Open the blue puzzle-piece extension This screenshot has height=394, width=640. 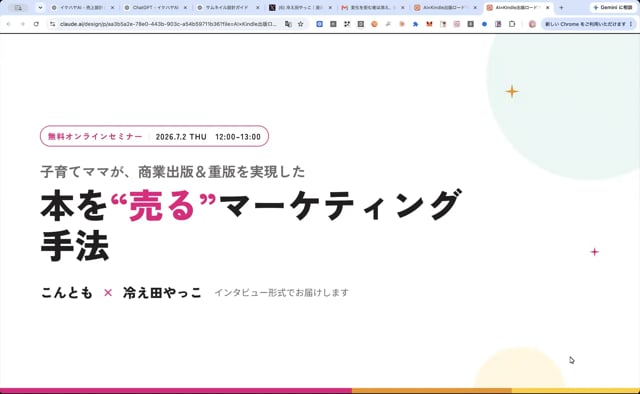pyautogui.click(x=416, y=24)
